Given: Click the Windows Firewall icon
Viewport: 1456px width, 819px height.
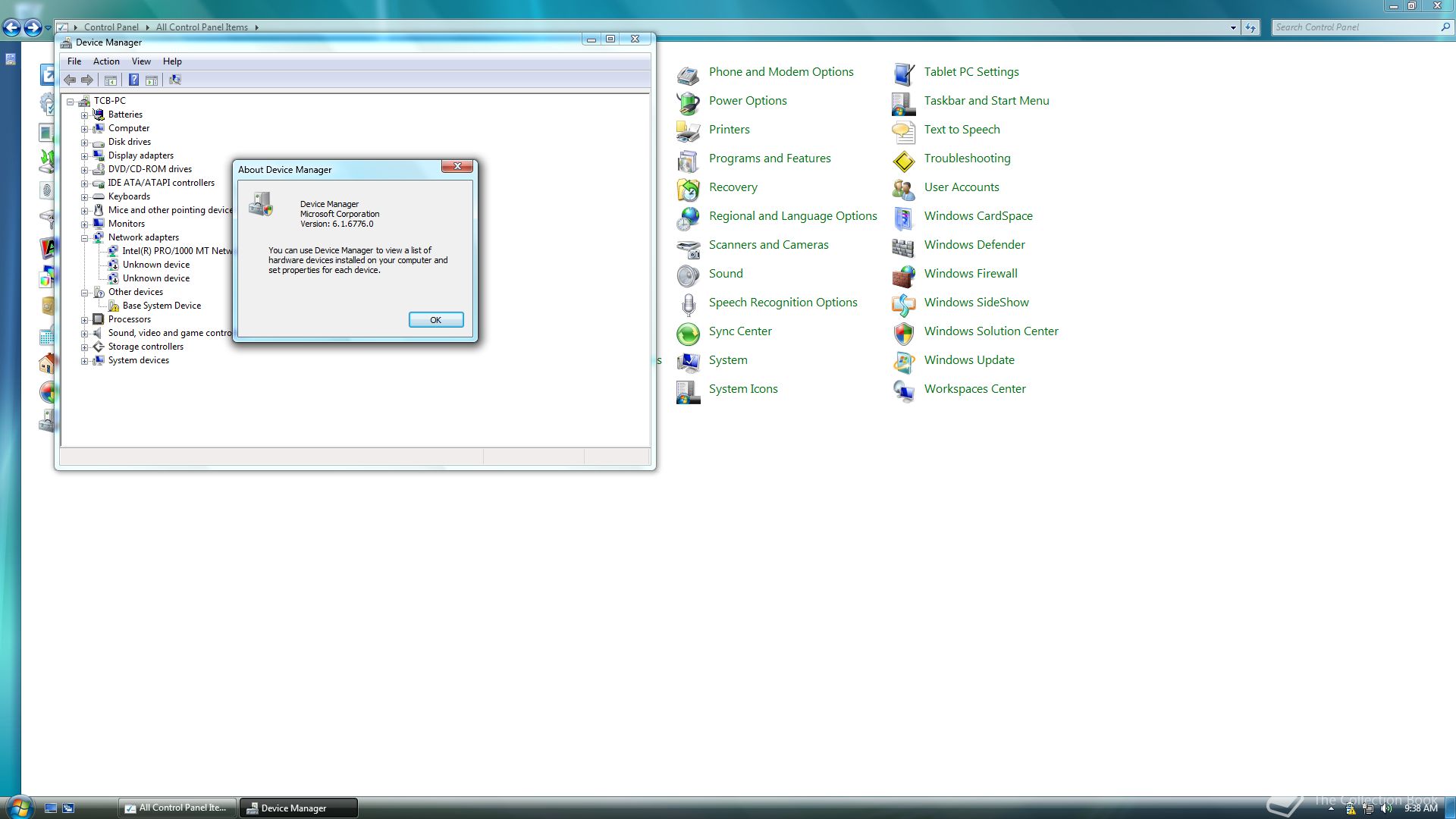Looking at the screenshot, I should 903,276.
